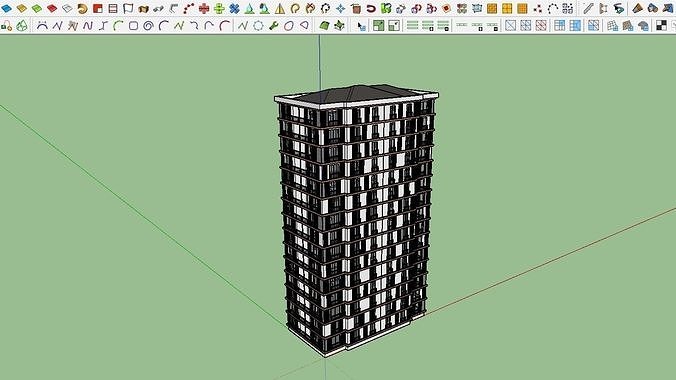This screenshot has width=676, height=380.
Task: Click the yellow circular arrow icon
Action: point(295,8)
